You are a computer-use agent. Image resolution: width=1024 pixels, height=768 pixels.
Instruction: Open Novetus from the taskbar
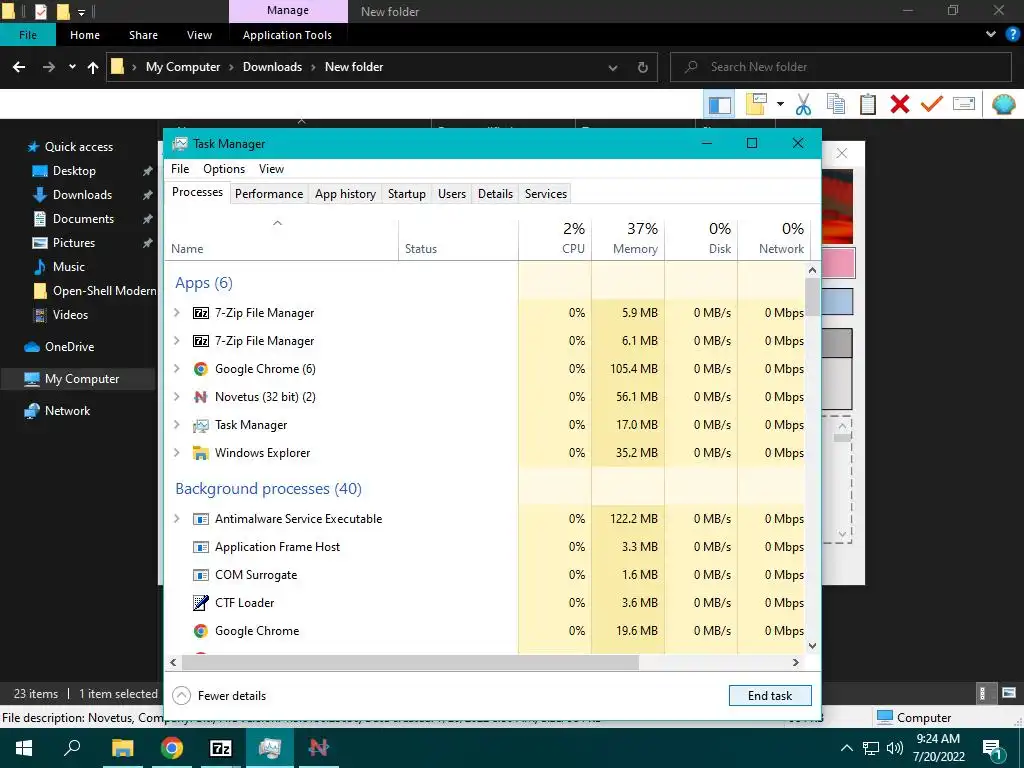(319, 748)
